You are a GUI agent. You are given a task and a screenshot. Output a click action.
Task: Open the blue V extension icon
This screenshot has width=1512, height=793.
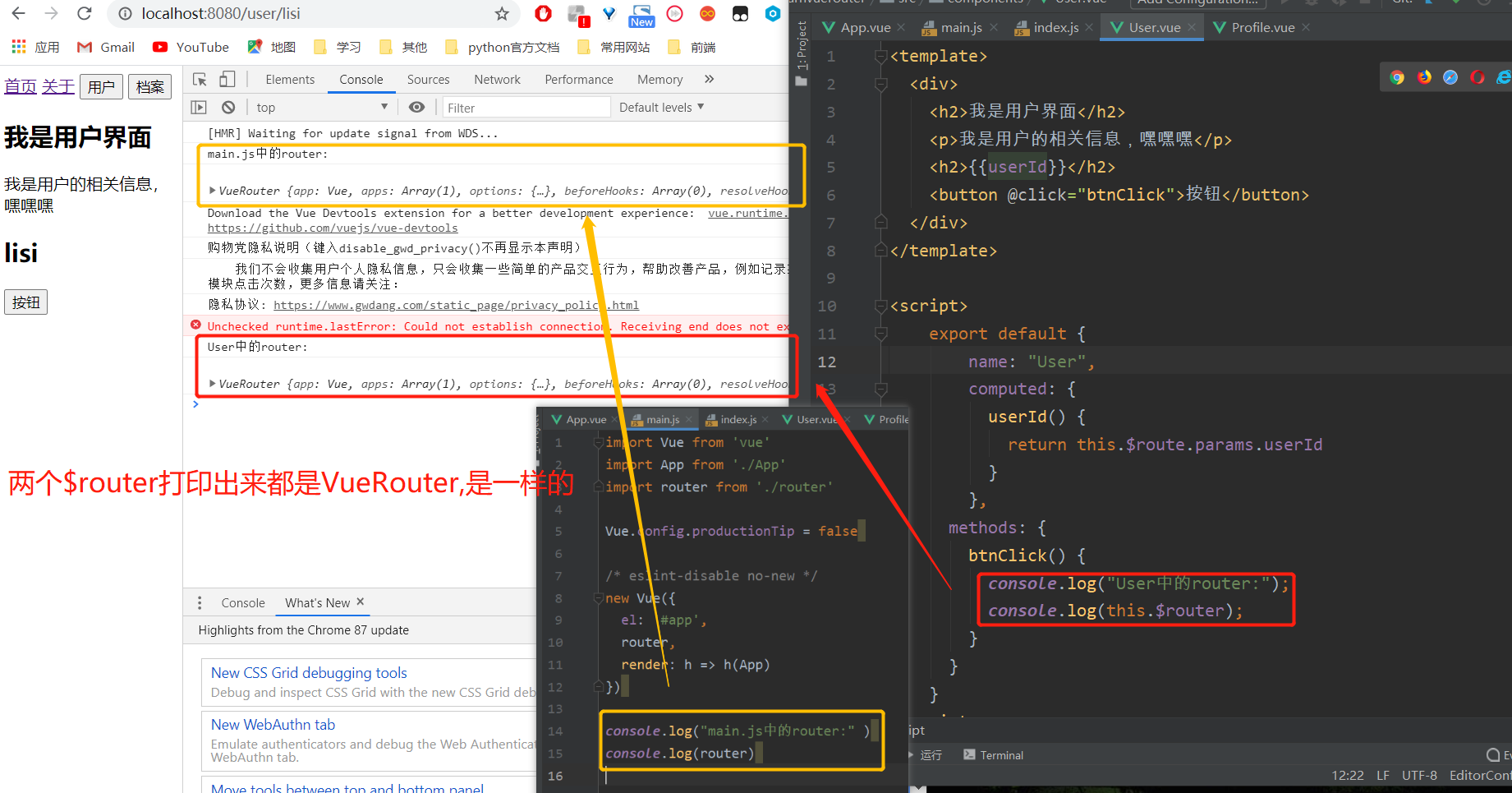pyautogui.click(x=609, y=13)
